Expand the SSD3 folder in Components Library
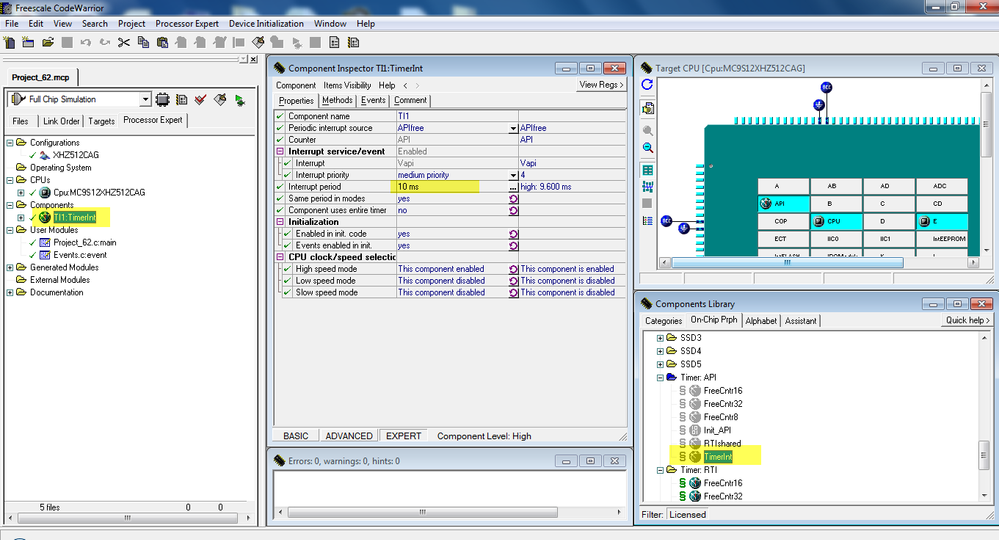Viewport: 999px width, 540px height. (x=660, y=338)
